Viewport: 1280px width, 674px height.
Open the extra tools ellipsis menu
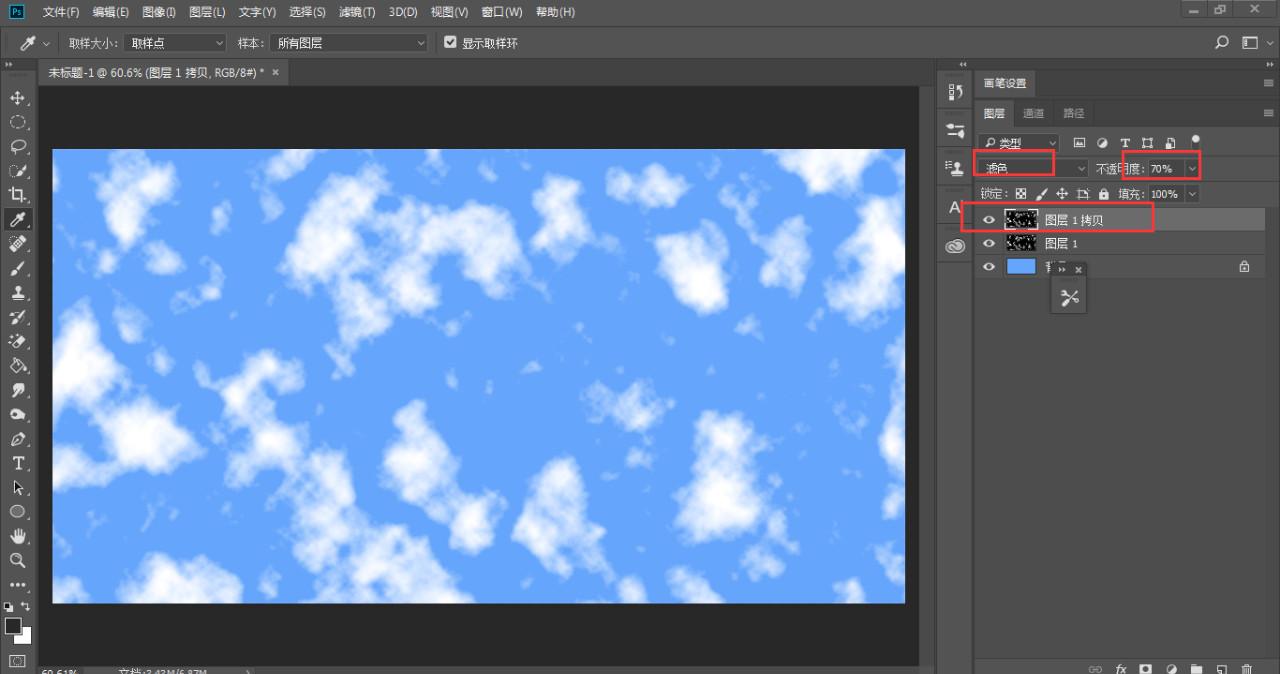(18, 585)
